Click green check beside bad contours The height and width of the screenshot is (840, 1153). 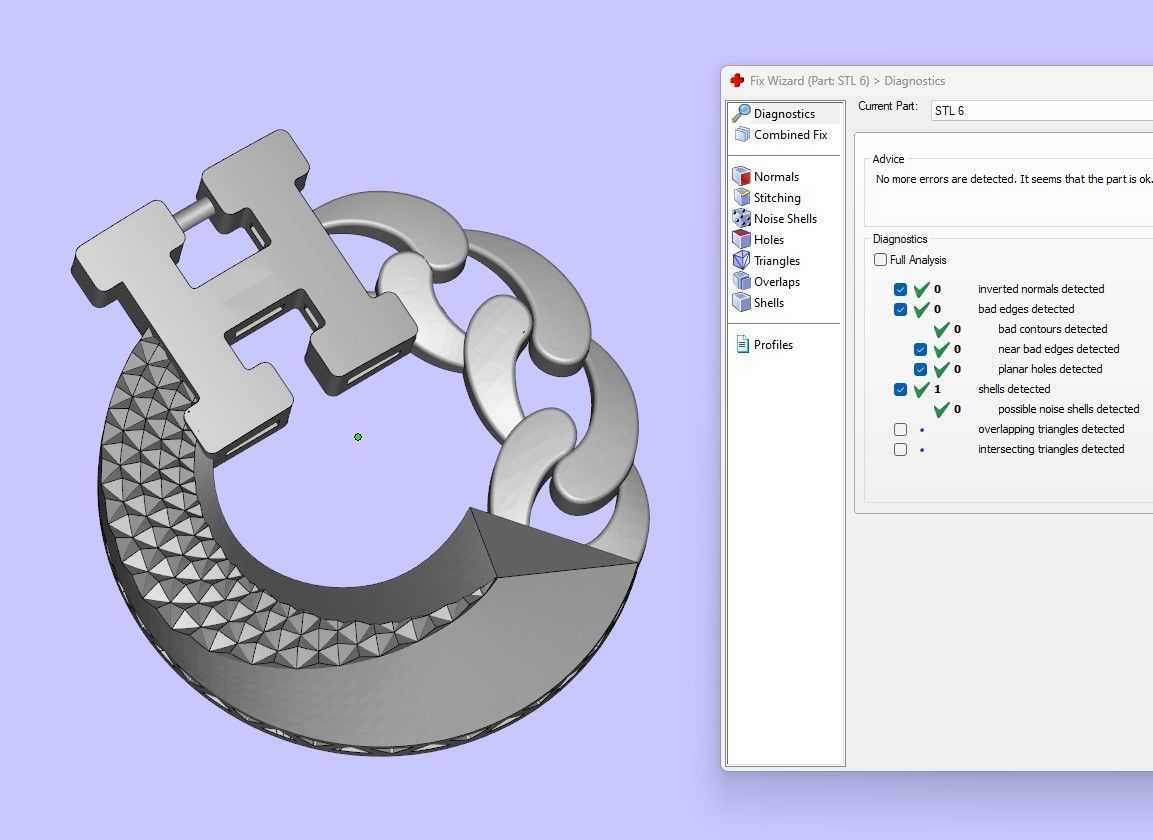pos(941,329)
